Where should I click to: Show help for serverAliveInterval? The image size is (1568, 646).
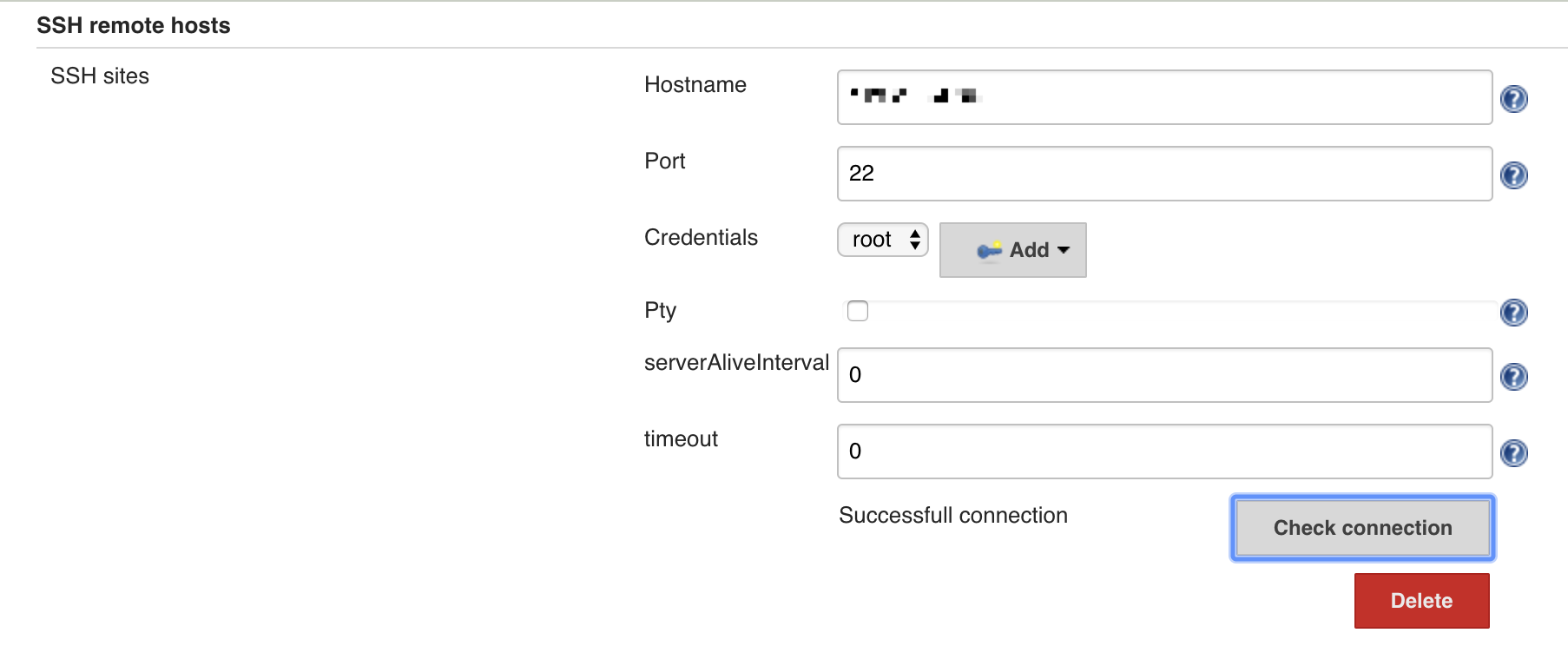point(1513,377)
